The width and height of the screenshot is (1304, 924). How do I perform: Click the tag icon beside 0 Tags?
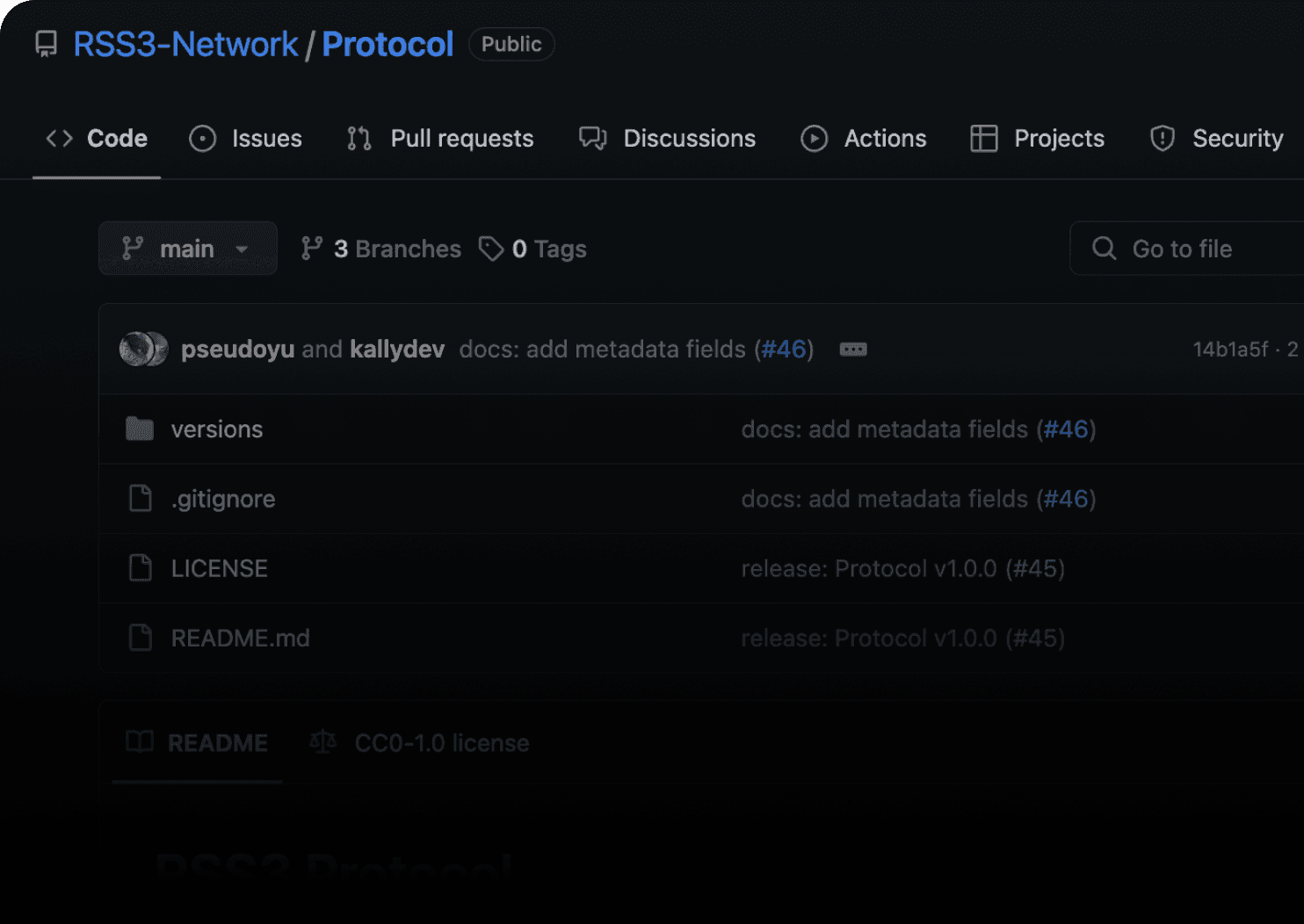pyautogui.click(x=490, y=249)
